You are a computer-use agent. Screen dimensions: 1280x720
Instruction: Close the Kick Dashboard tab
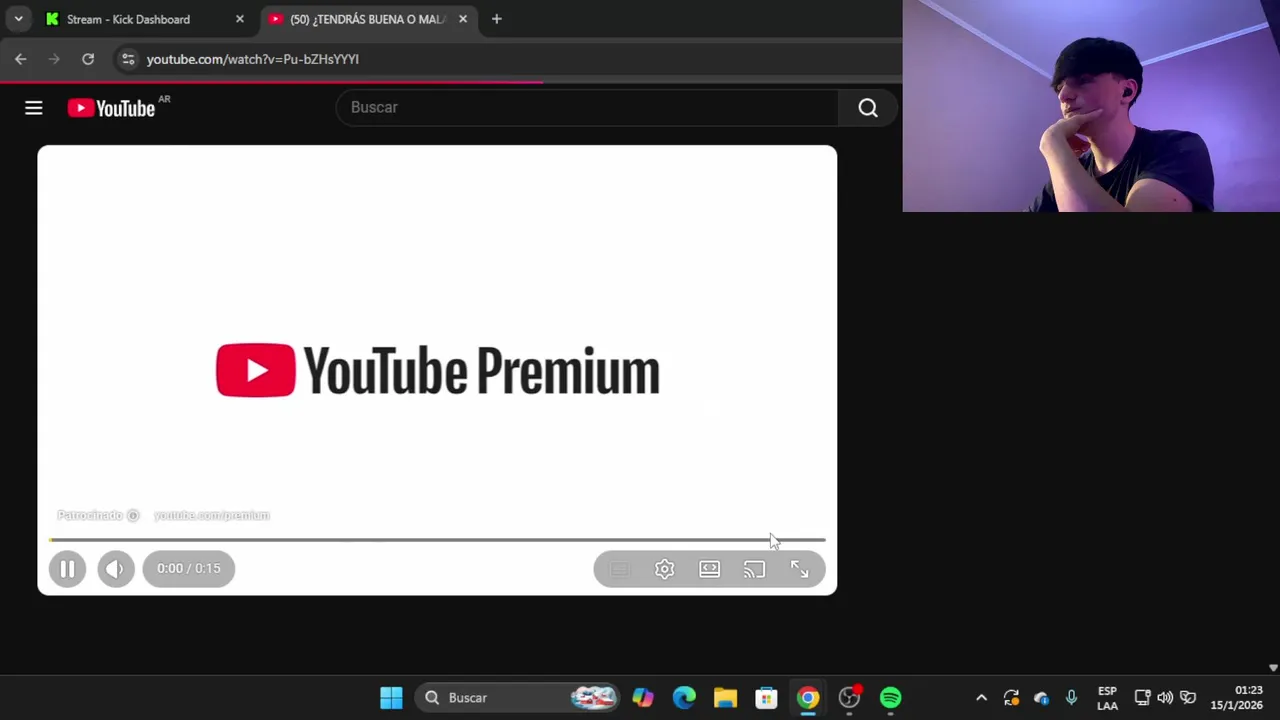(239, 19)
